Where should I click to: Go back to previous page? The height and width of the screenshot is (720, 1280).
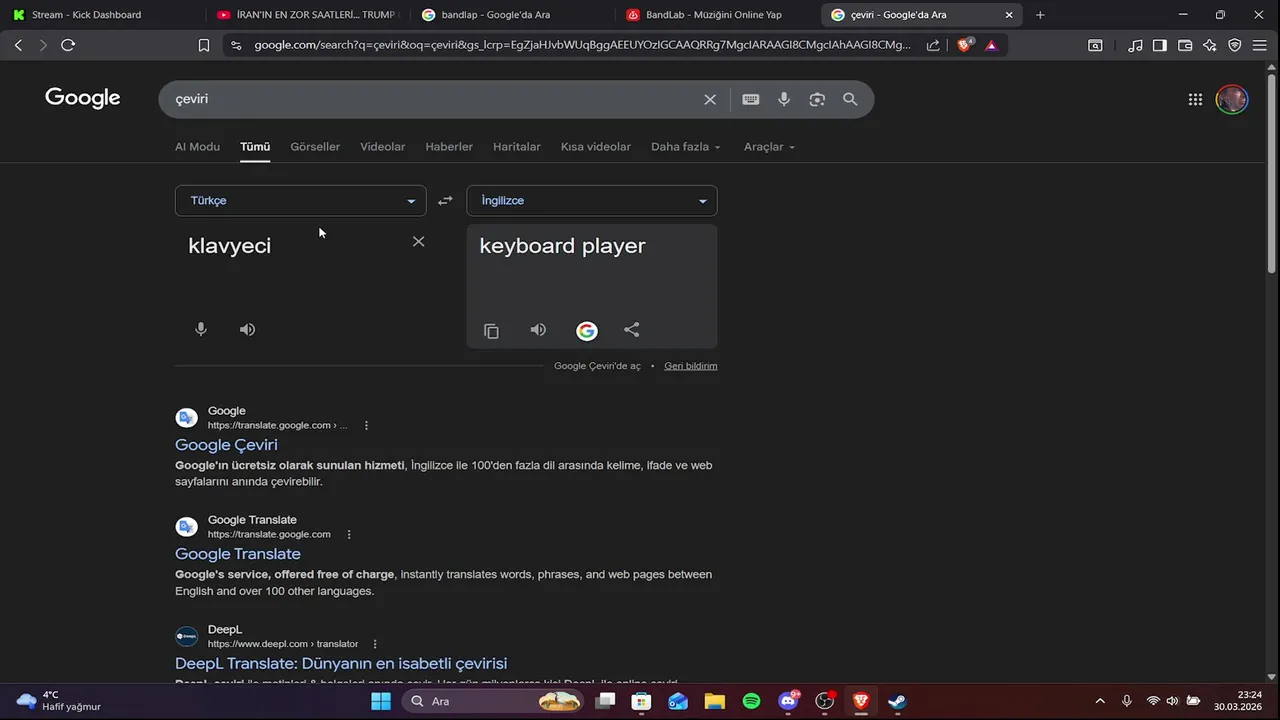18,45
